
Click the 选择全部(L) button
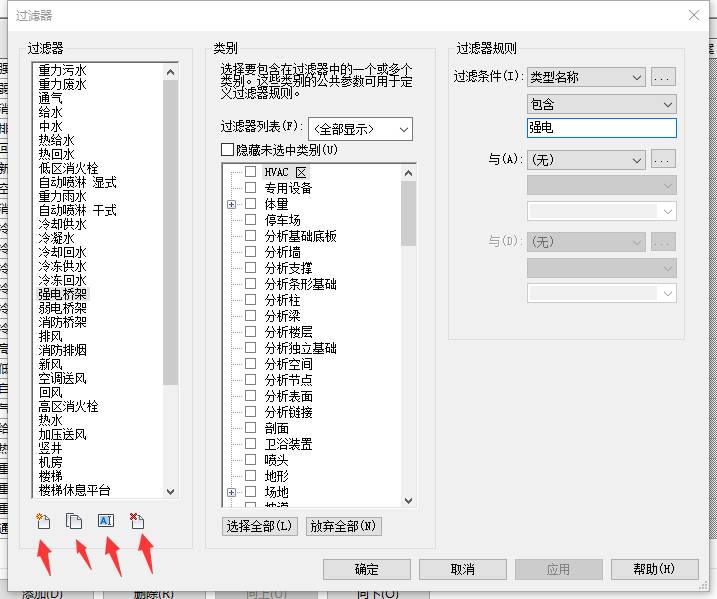259,526
